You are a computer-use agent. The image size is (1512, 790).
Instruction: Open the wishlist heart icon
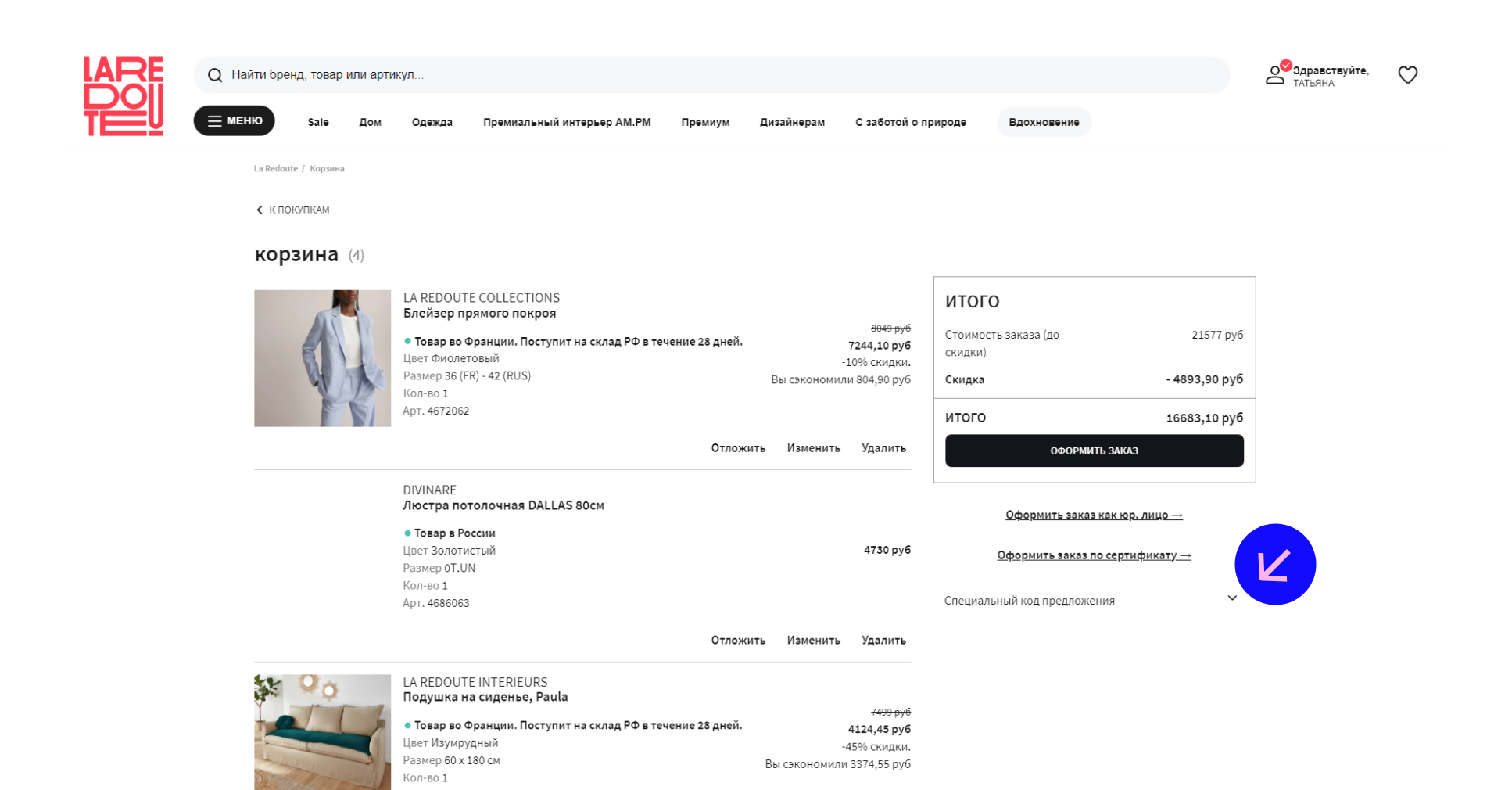click(x=1407, y=75)
